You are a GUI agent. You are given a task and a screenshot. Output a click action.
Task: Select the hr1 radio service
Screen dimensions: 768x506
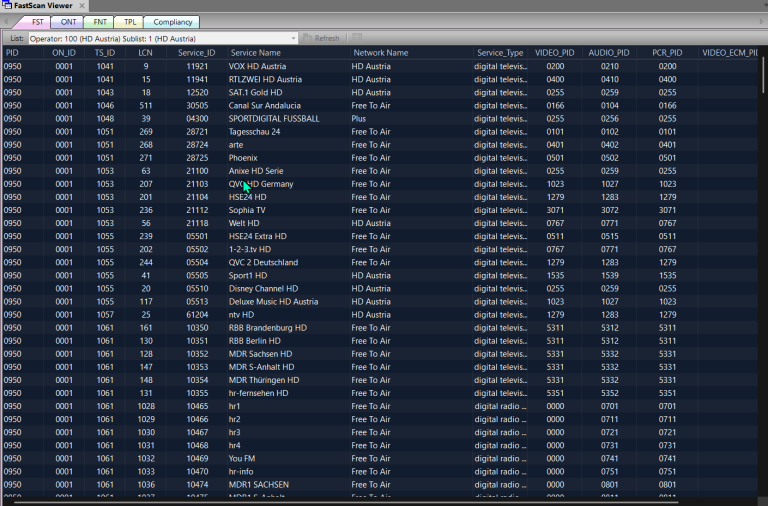(x=234, y=406)
